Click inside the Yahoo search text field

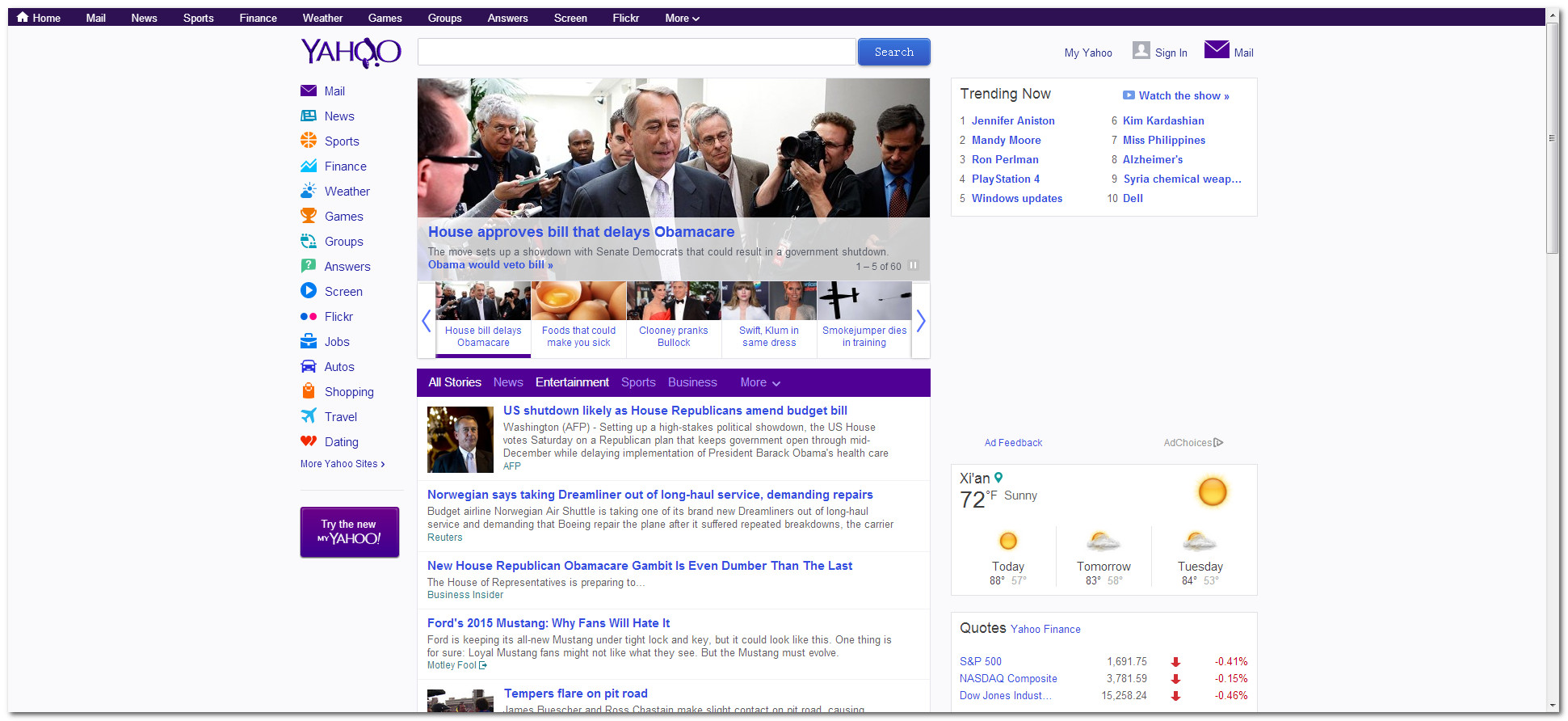click(x=636, y=52)
